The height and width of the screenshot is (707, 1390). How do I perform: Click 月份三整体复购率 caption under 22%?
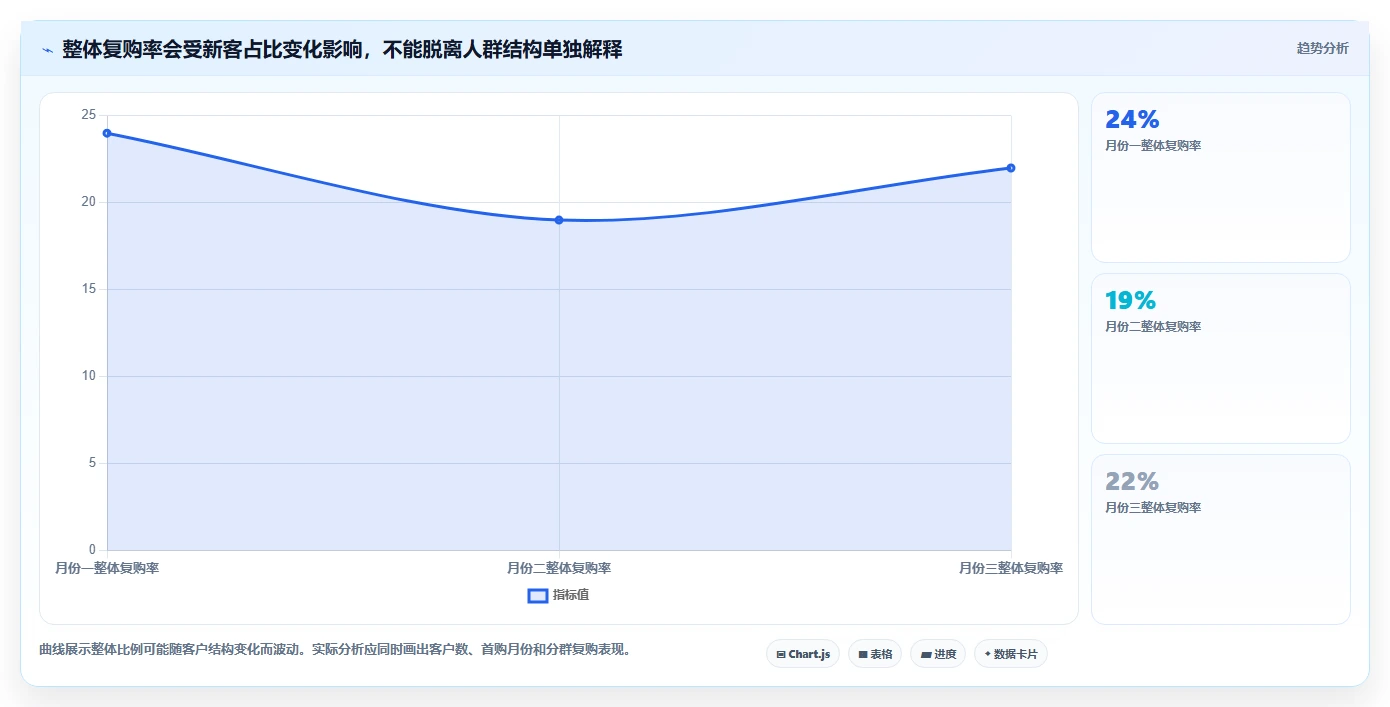1153,508
